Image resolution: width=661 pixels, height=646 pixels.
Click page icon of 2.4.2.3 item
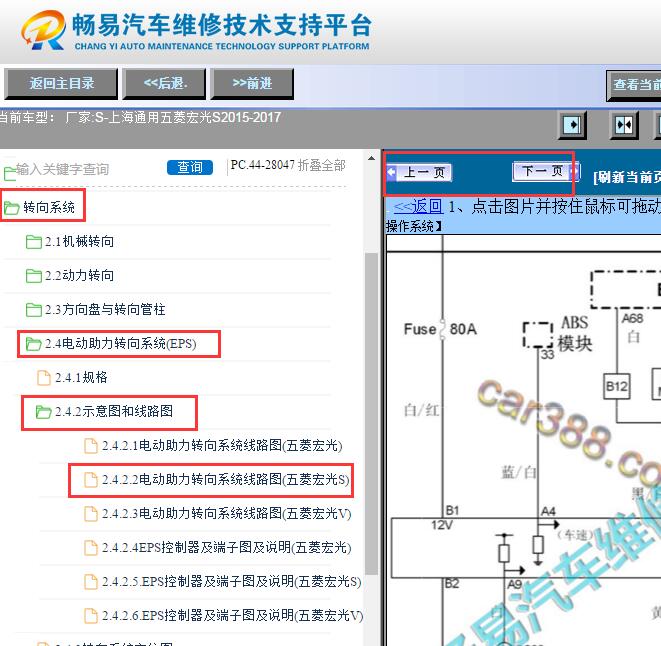[x=91, y=514]
